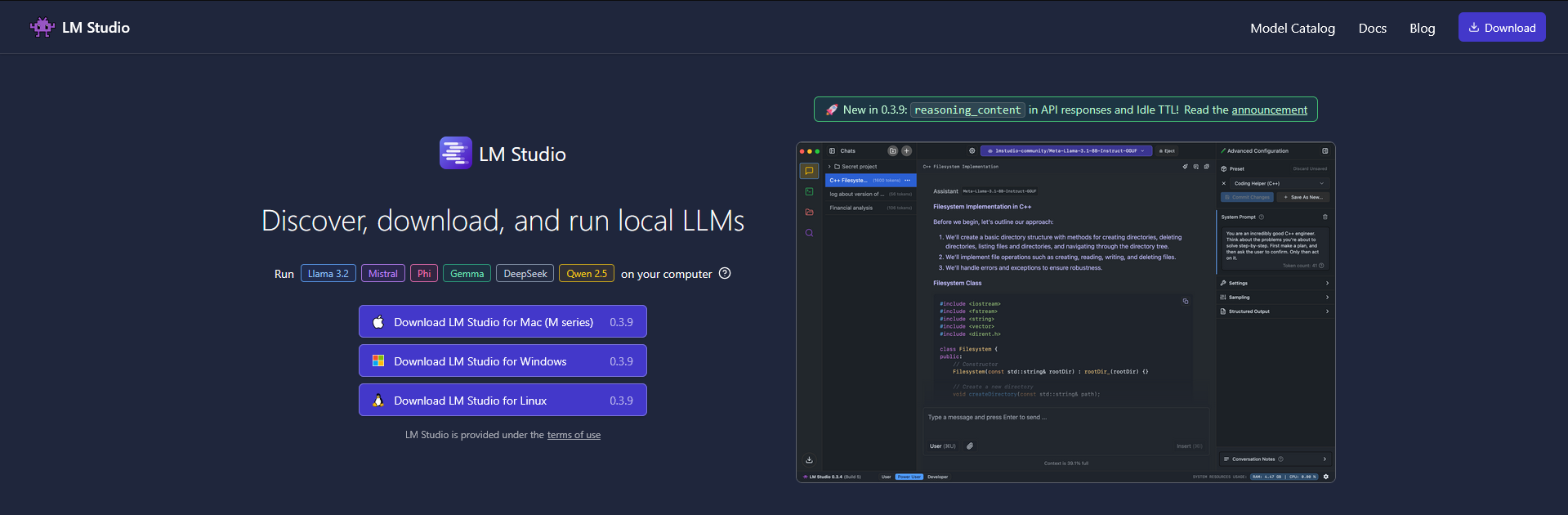Switch to User mode in preview status bar
1568x515 pixels.
[886, 477]
